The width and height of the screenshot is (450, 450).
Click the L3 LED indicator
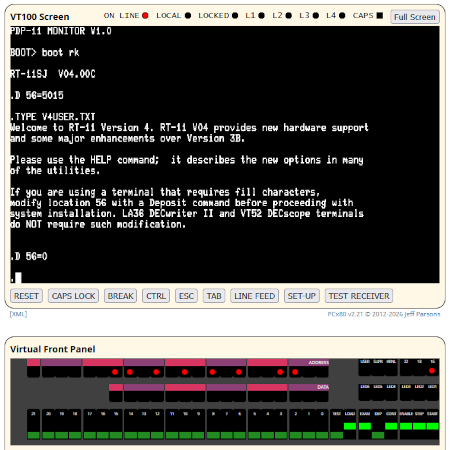[x=316, y=15]
